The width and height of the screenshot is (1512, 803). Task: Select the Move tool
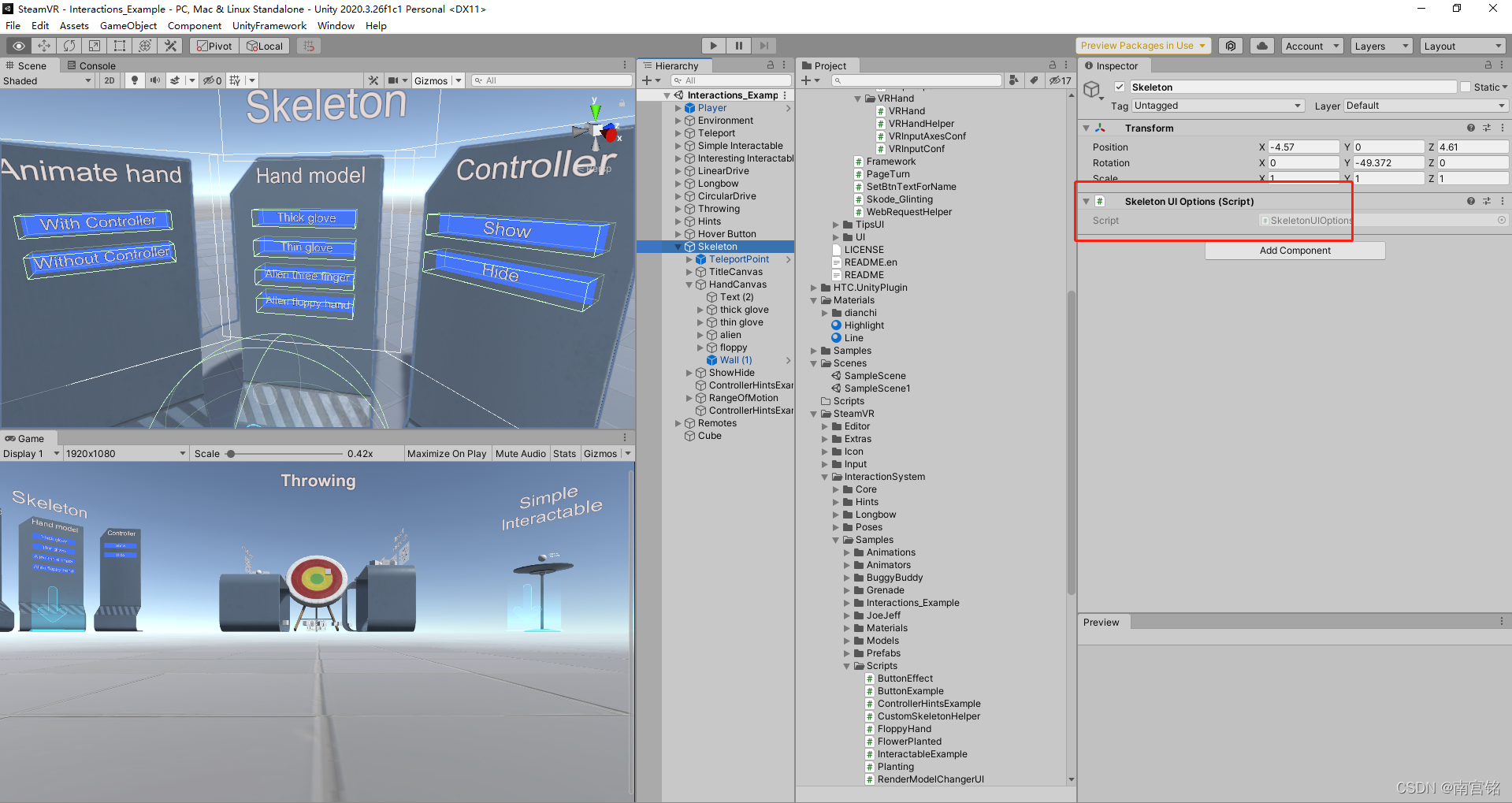pyautogui.click(x=44, y=46)
